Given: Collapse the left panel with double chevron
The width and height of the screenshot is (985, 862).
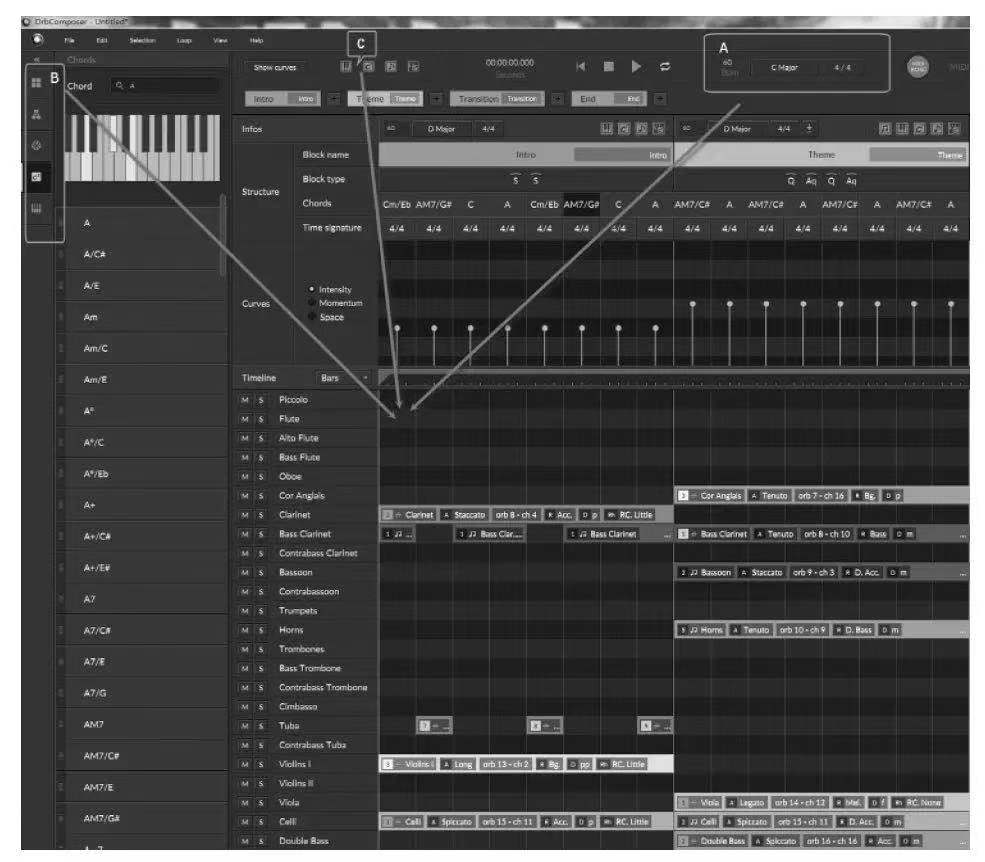Looking at the screenshot, I should click(x=36, y=60).
